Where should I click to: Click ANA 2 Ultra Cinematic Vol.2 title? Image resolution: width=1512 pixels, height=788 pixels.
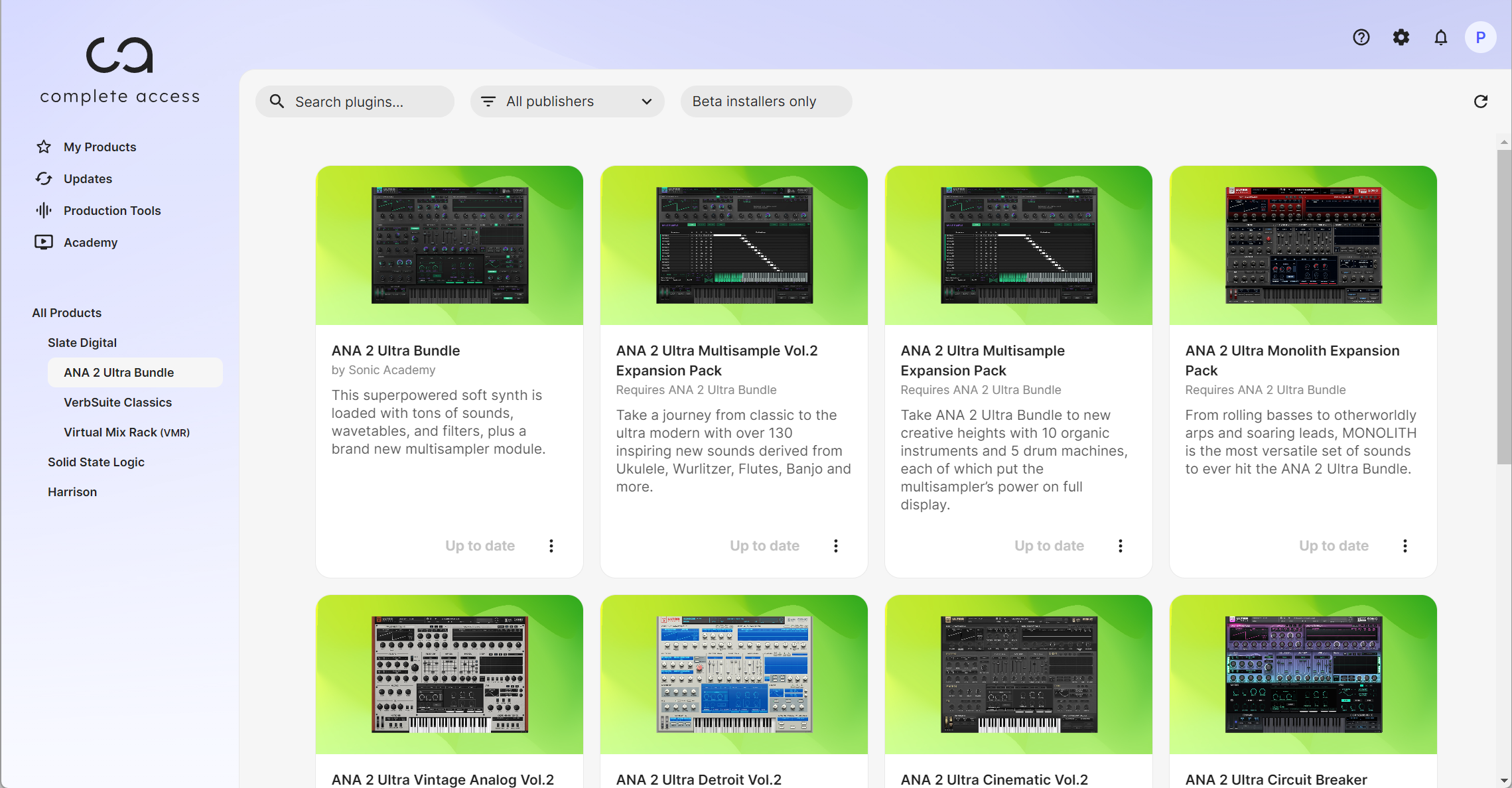(994, 779)
